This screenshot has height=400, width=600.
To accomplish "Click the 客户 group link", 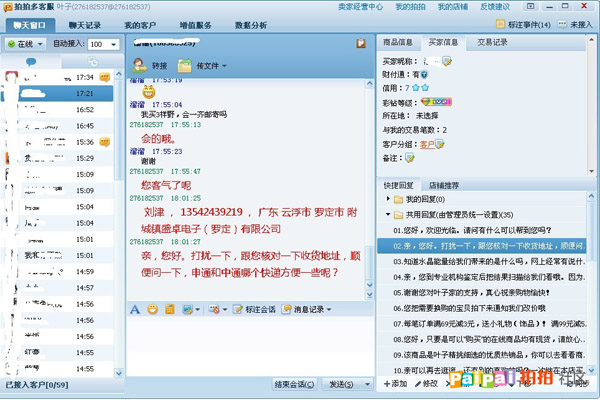I will 427,144.
